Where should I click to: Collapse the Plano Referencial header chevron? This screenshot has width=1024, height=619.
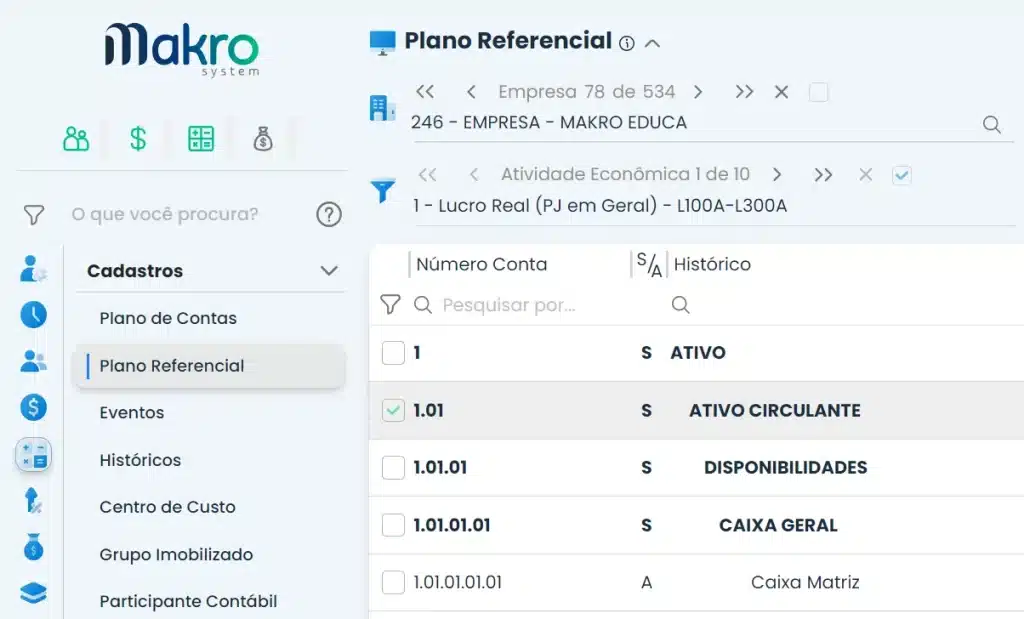652,44
